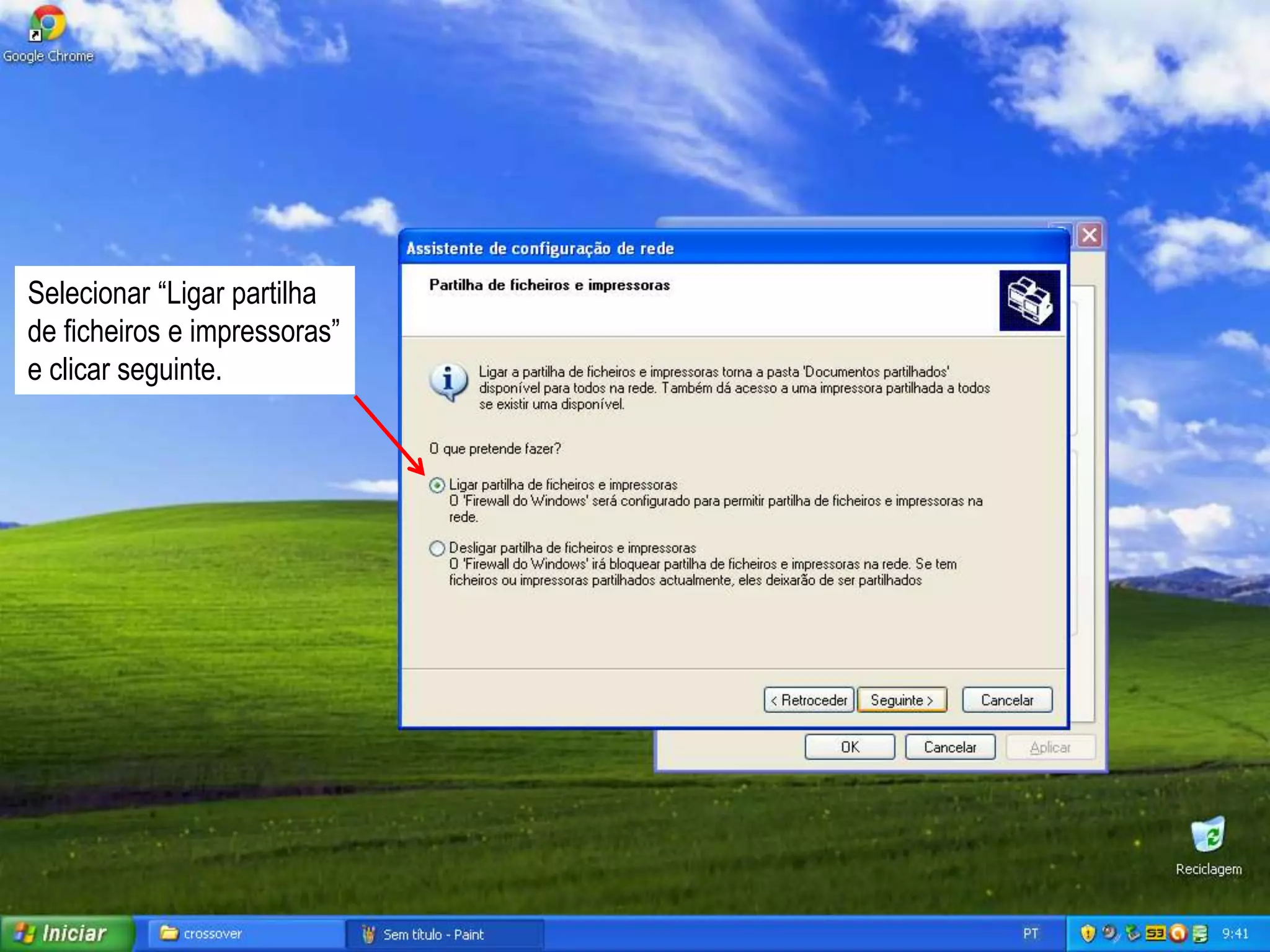Click Cancelar in the background dialog
Image resolution: width=1270 pixels, height=952 pixels.
[949, 747]
